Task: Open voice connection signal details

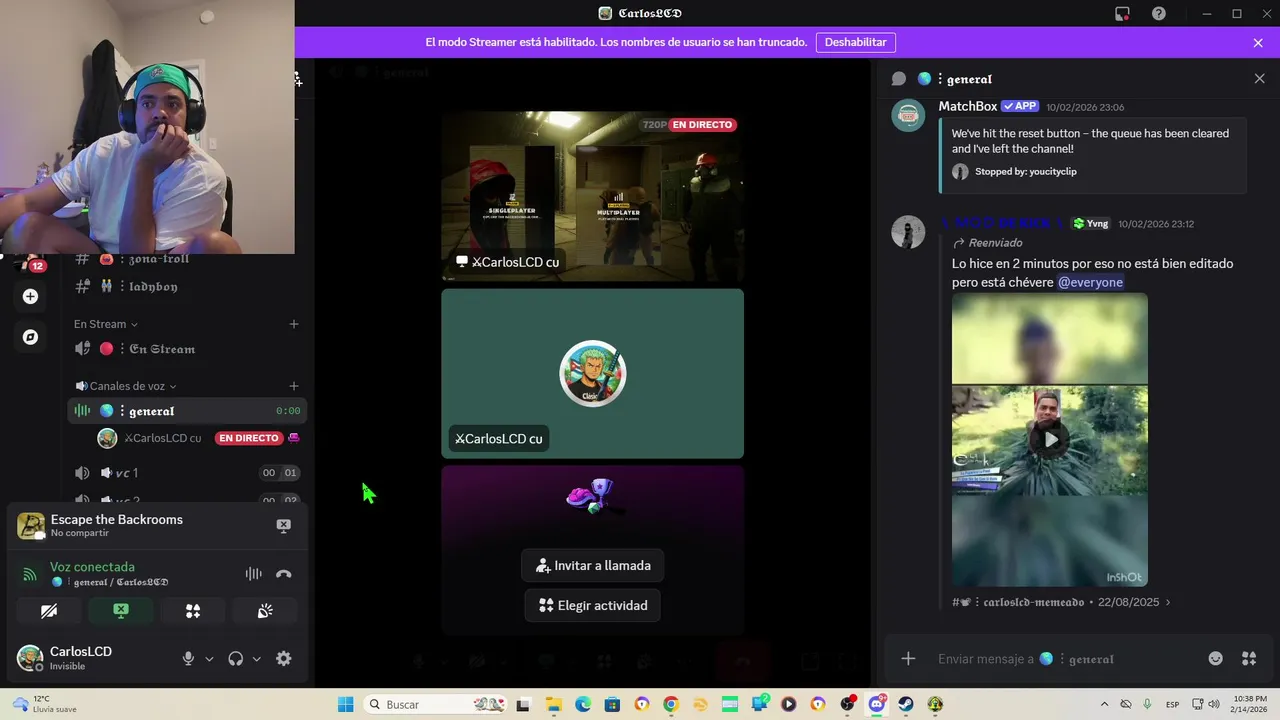Action: (29, 574)
